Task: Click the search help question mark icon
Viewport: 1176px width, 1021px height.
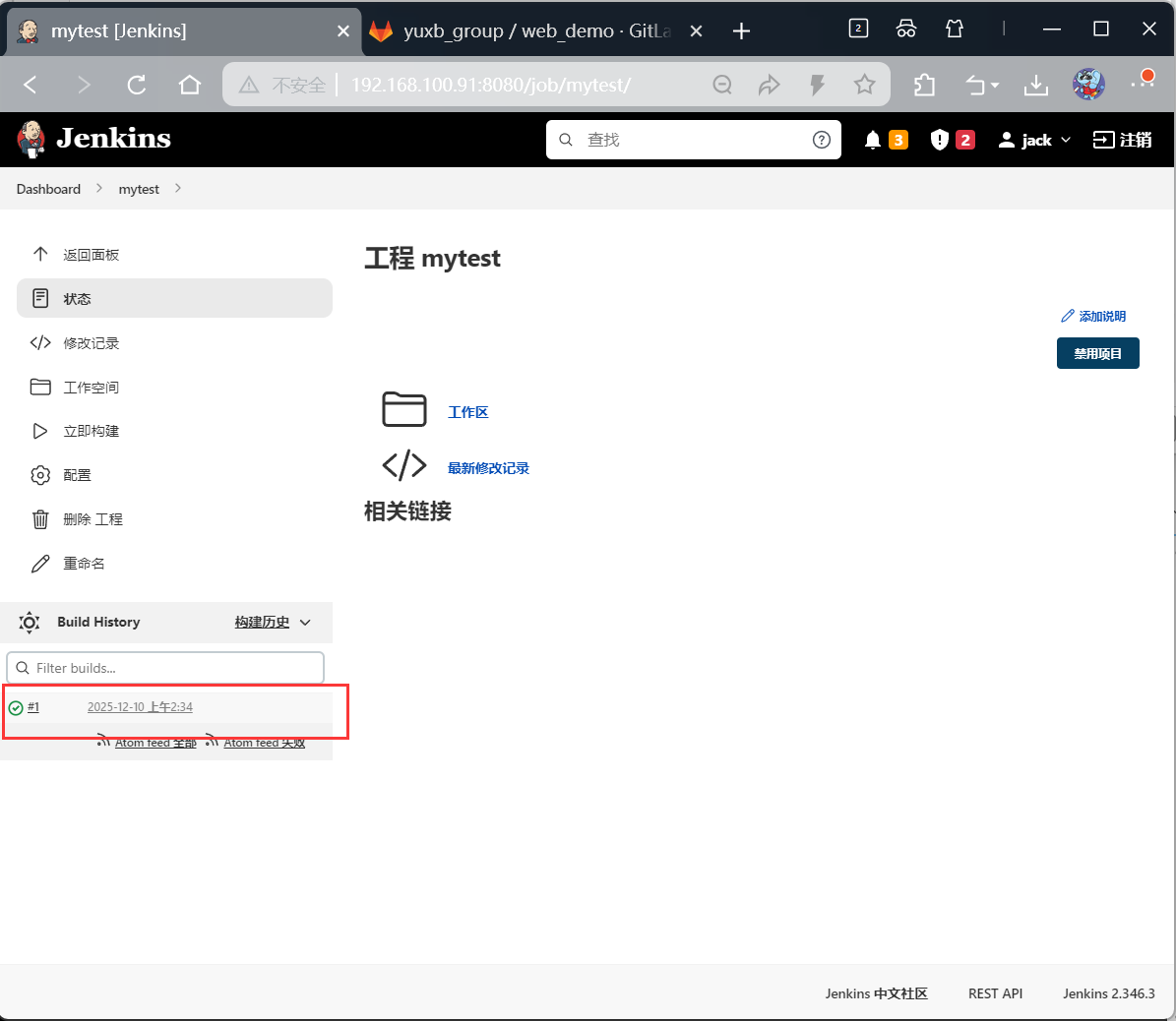Action: point(822,141)
